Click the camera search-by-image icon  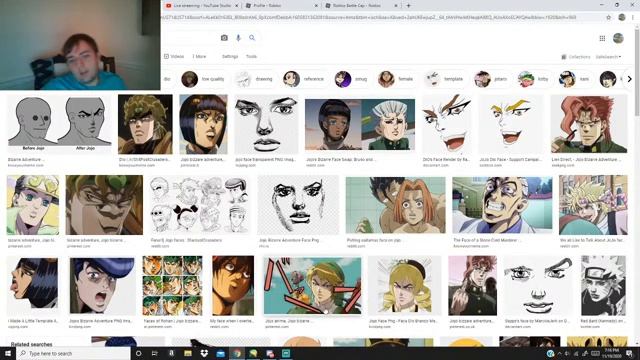point(224,38)
